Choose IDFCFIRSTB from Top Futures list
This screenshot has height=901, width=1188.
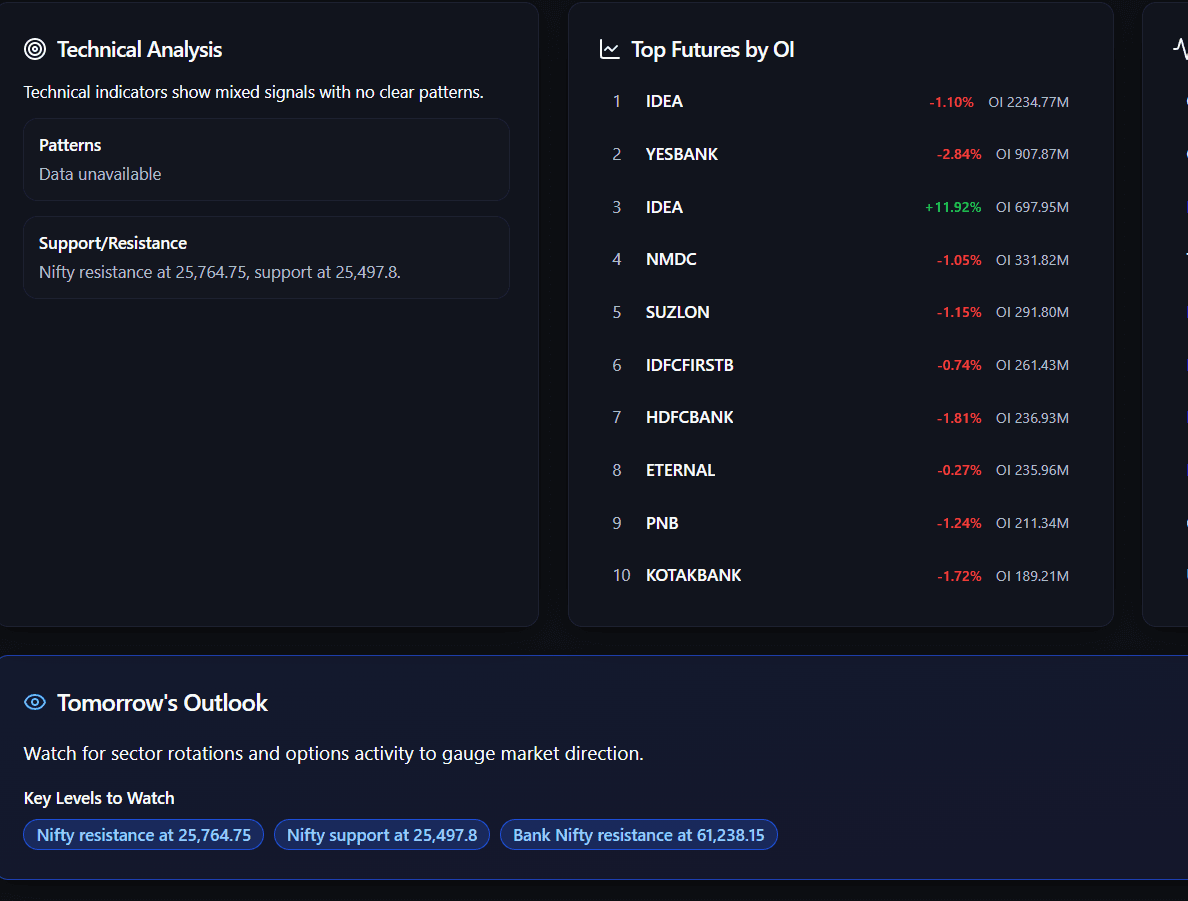coord(689,365)
